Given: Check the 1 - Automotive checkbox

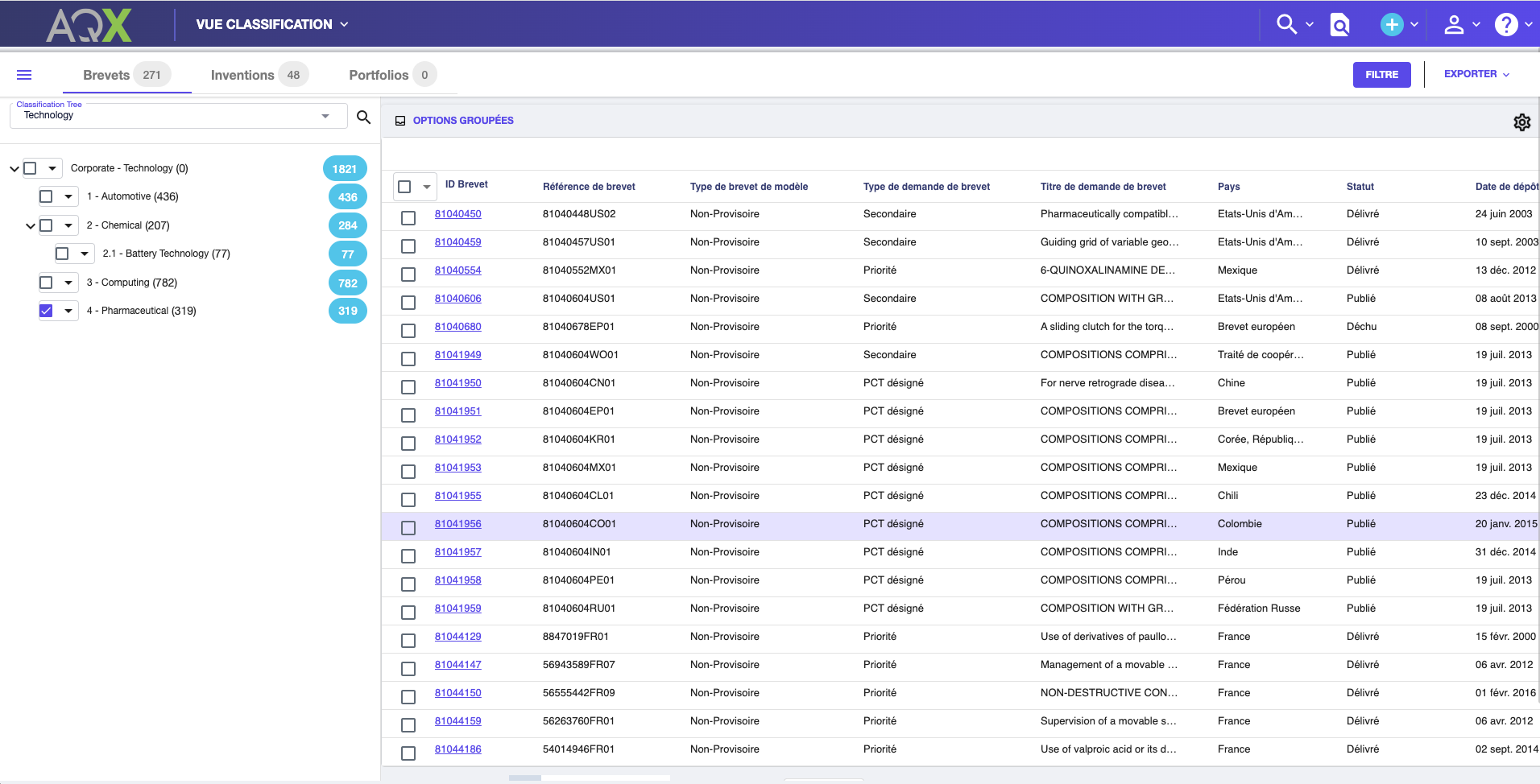Looking at the screenshot, I should pos(47,196).
